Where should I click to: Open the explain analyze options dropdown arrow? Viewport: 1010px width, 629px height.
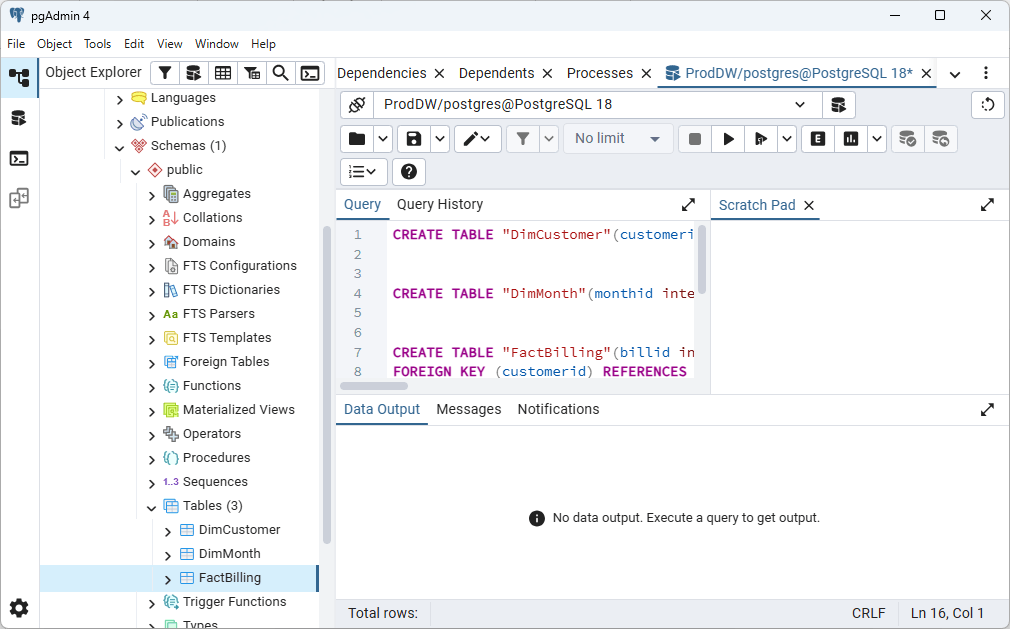tap(877, 139)
